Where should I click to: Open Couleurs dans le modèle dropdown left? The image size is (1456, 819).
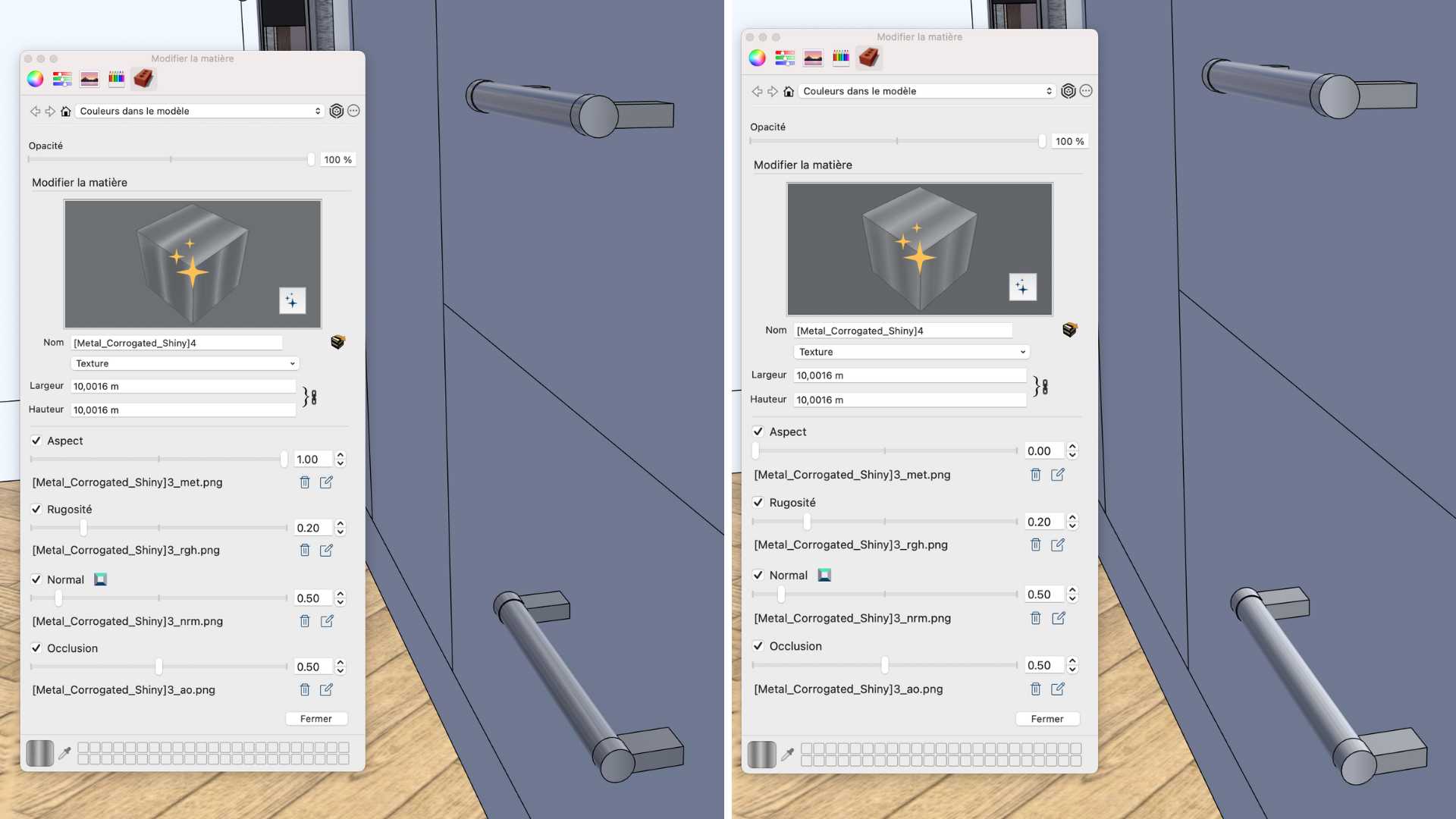tap(200, 111)
